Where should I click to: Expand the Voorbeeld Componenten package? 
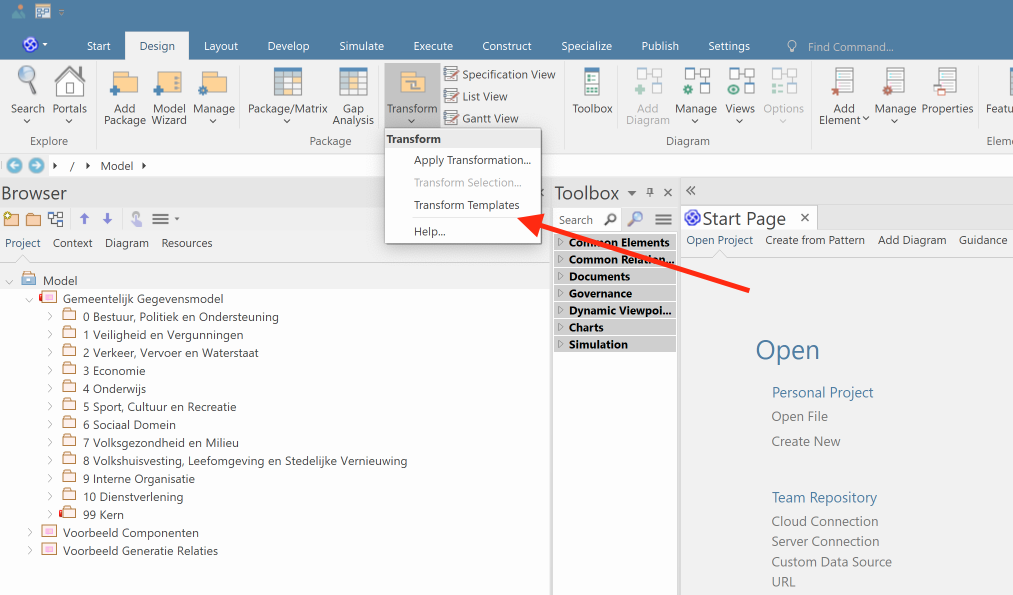click(x=30, y=533)
